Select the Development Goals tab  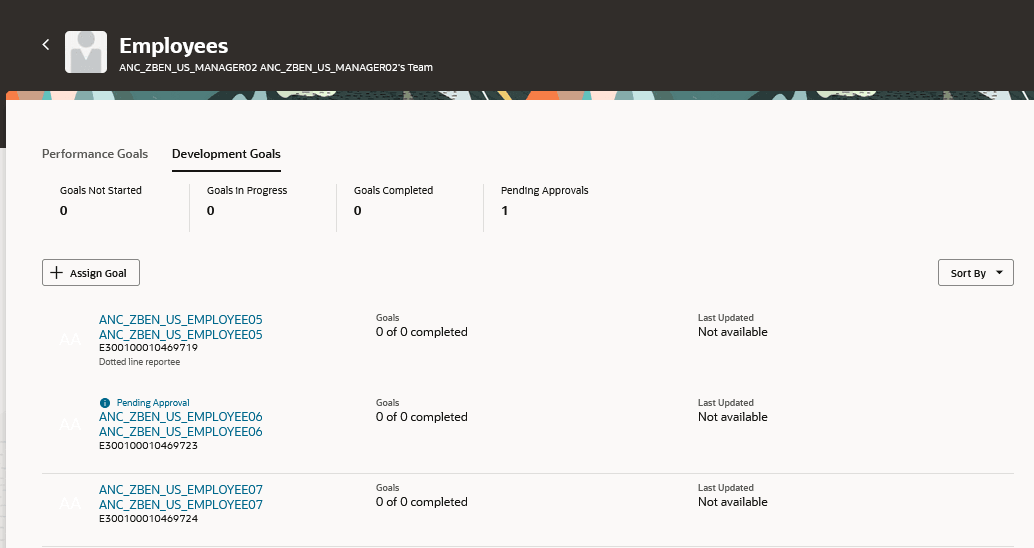tap(226, 154)
